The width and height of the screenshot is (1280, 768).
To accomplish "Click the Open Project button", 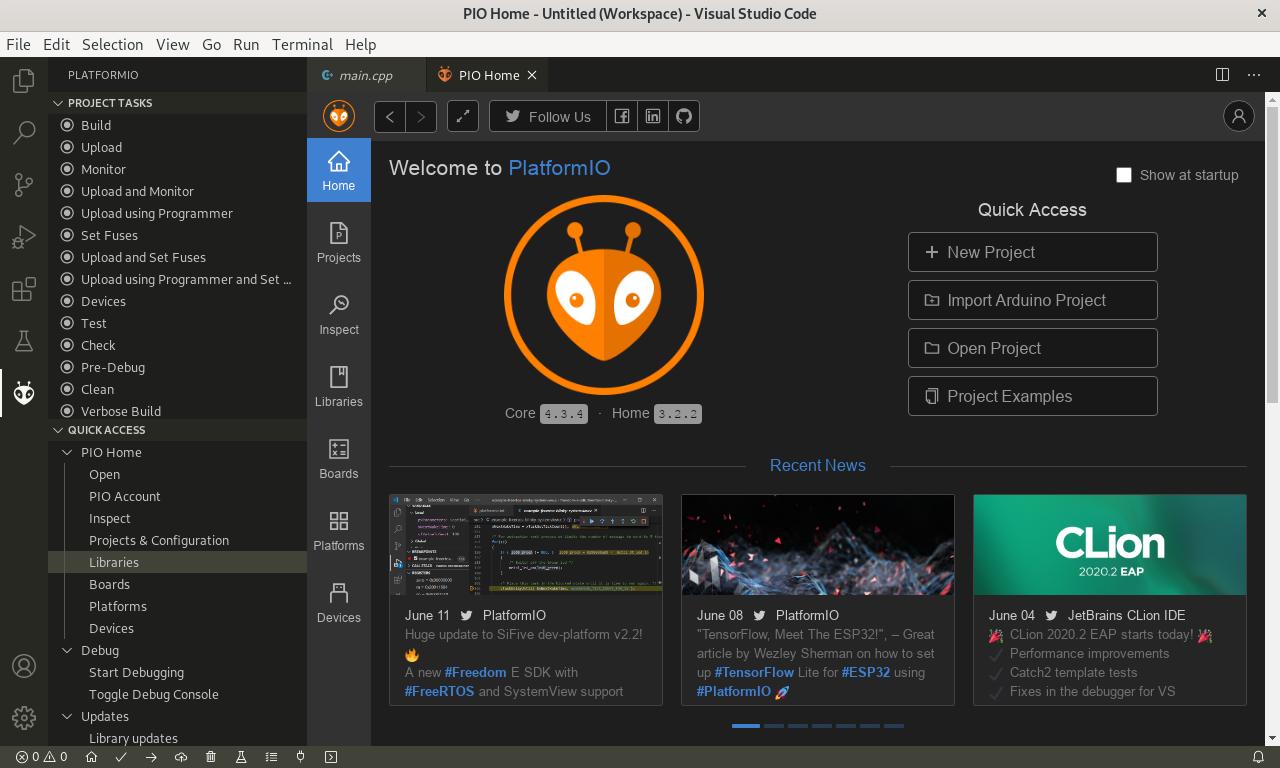I will (x=1032, y=348).
